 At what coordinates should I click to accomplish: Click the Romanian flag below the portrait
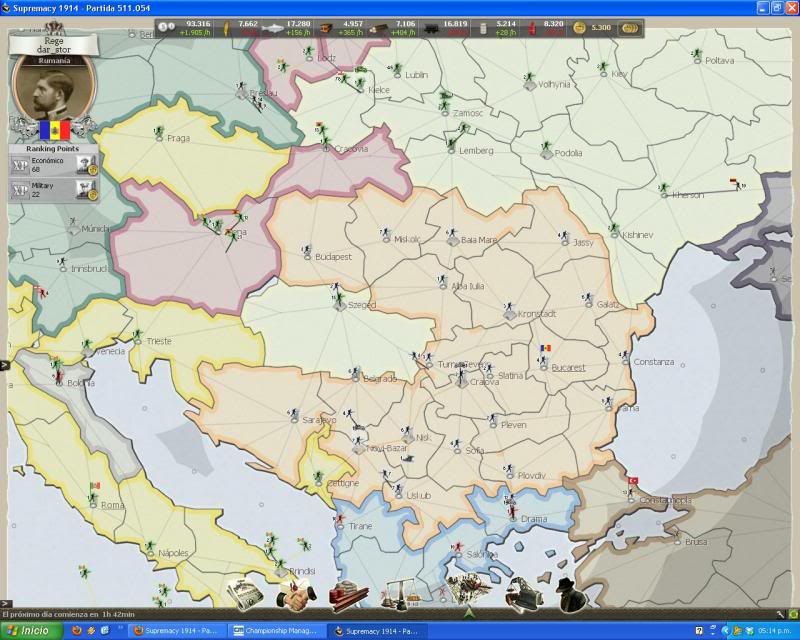pyautogui.click(x=55, y=130)
